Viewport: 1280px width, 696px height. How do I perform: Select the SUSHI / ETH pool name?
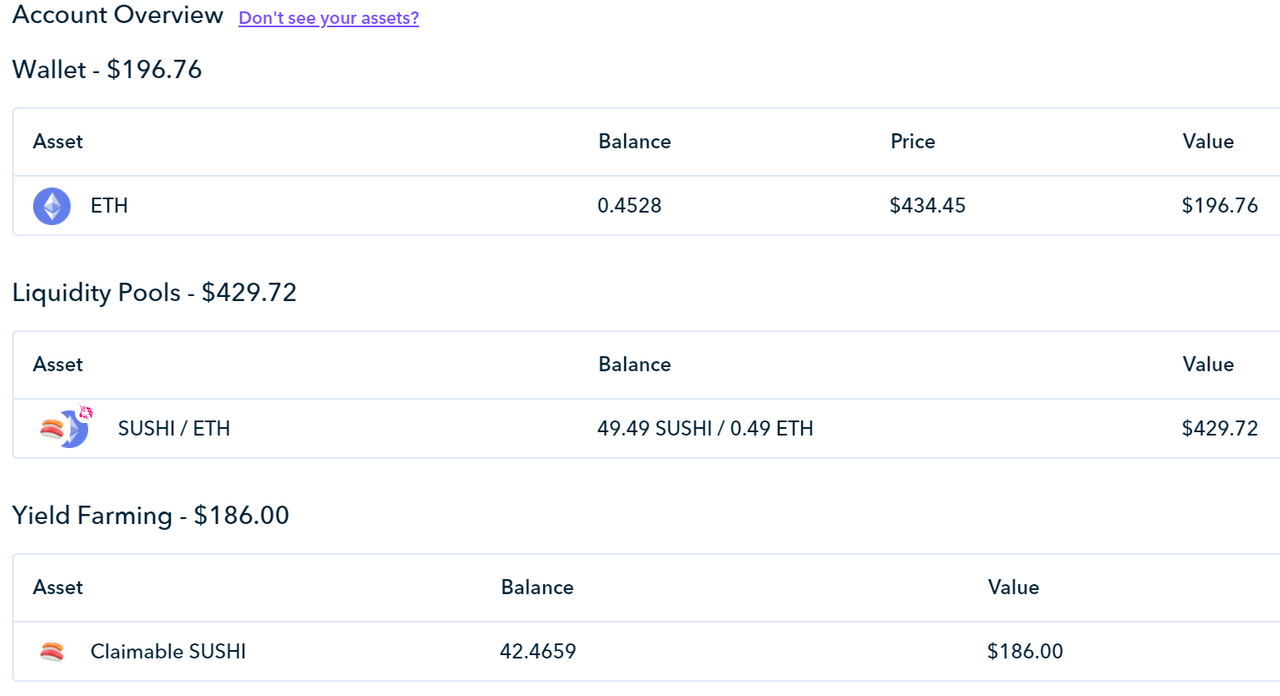[x=174, y=429]
